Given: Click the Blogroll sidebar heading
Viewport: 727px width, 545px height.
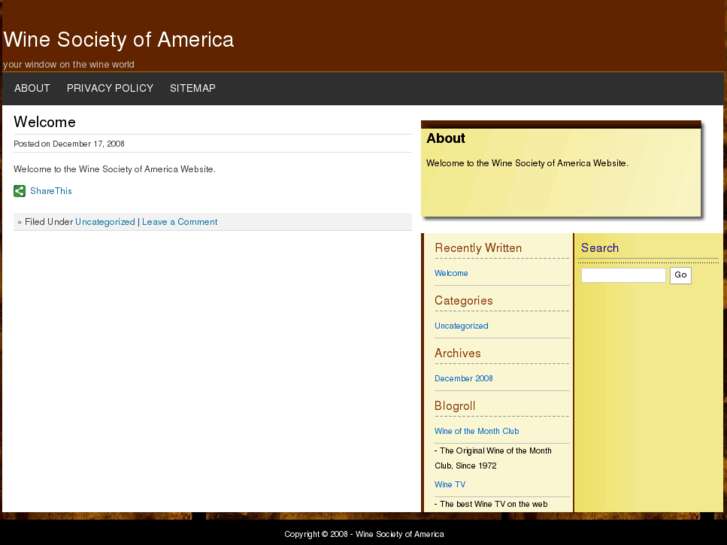Looking at the screenshot, I should point(455,406).
